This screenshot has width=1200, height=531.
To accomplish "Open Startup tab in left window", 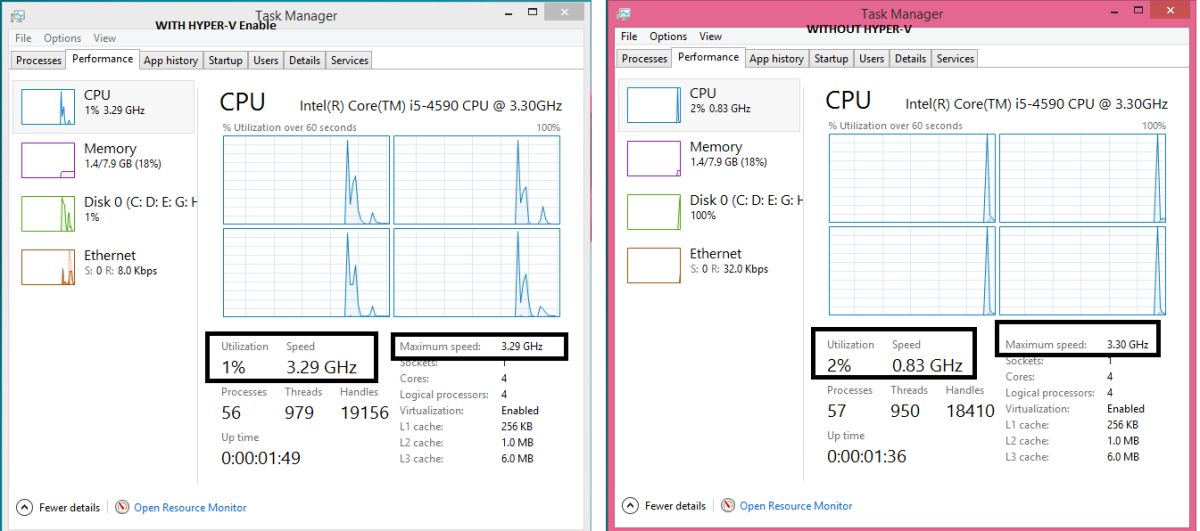I will click(x=225, y=60).
